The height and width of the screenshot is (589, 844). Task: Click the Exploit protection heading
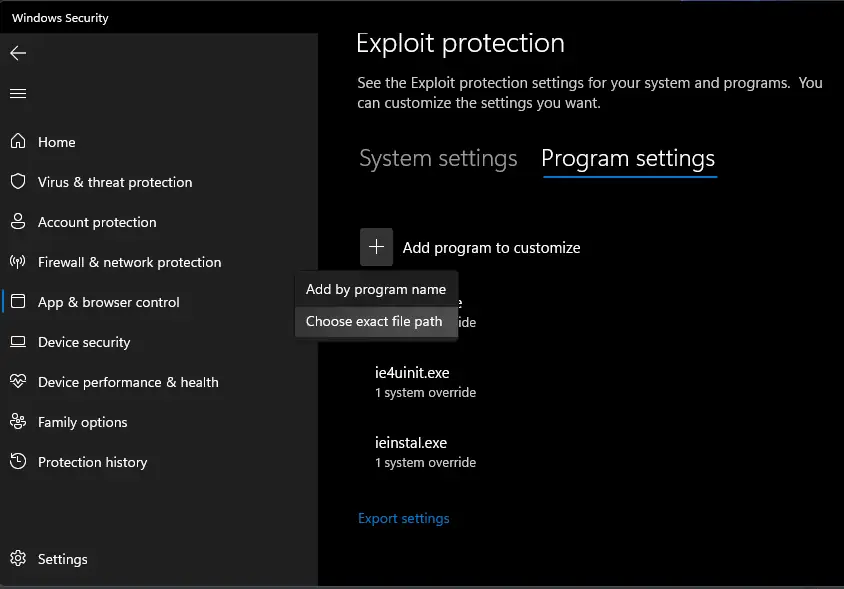(460, 44)
